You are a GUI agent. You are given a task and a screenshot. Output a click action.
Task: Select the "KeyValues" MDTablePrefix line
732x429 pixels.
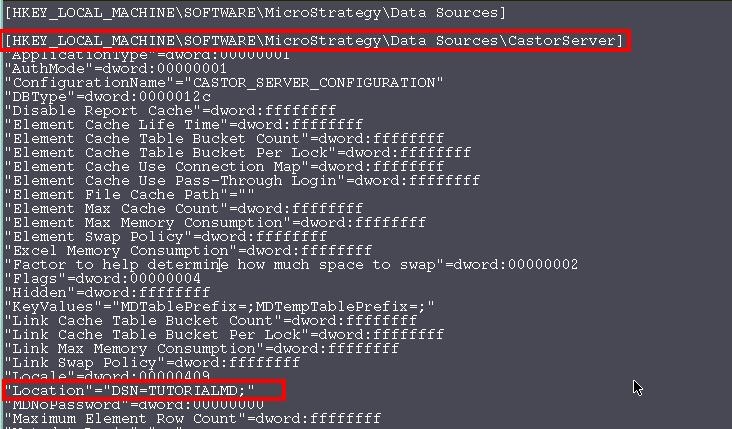pyautogui.click(x=220, y=306)
